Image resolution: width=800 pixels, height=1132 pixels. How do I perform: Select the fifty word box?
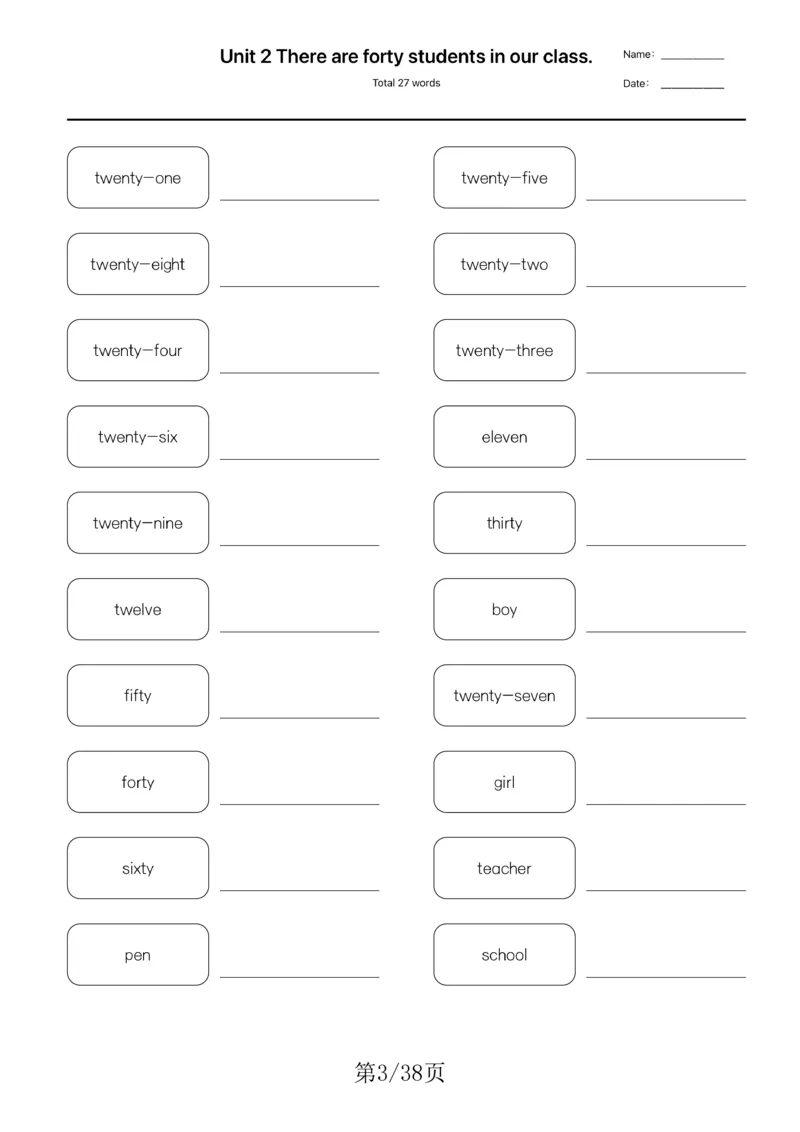click(x=138, y=695)
